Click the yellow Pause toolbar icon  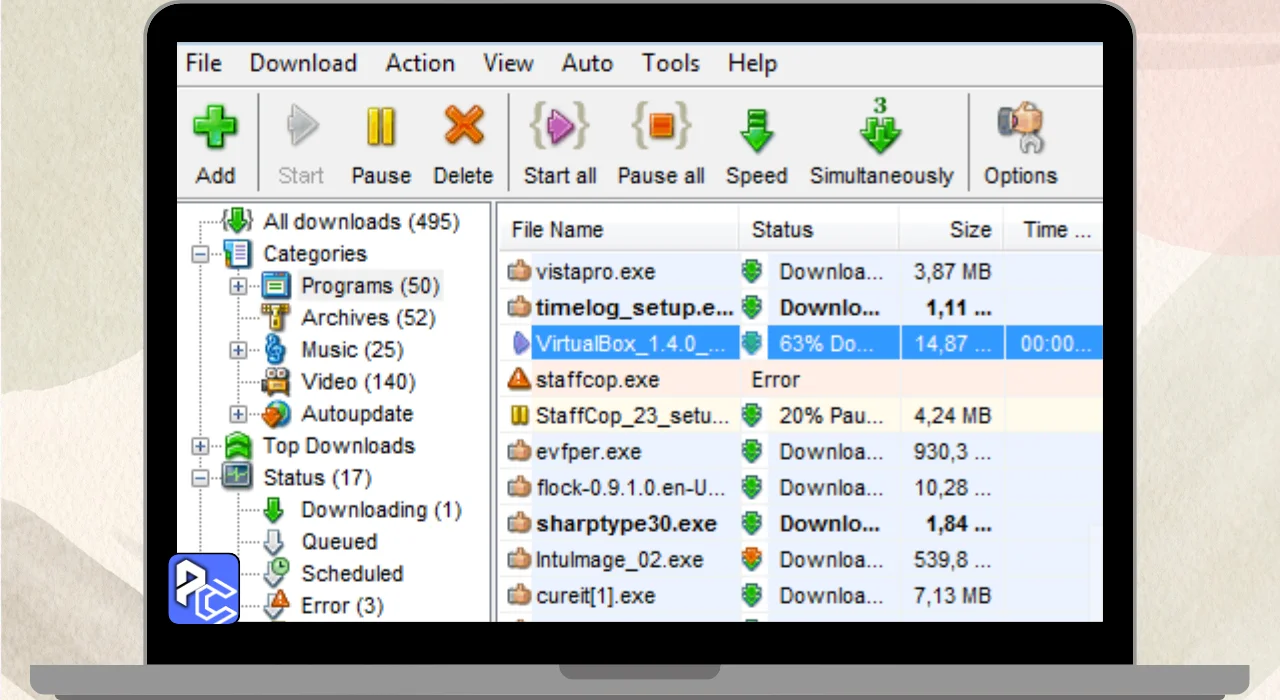pos(381,128)
